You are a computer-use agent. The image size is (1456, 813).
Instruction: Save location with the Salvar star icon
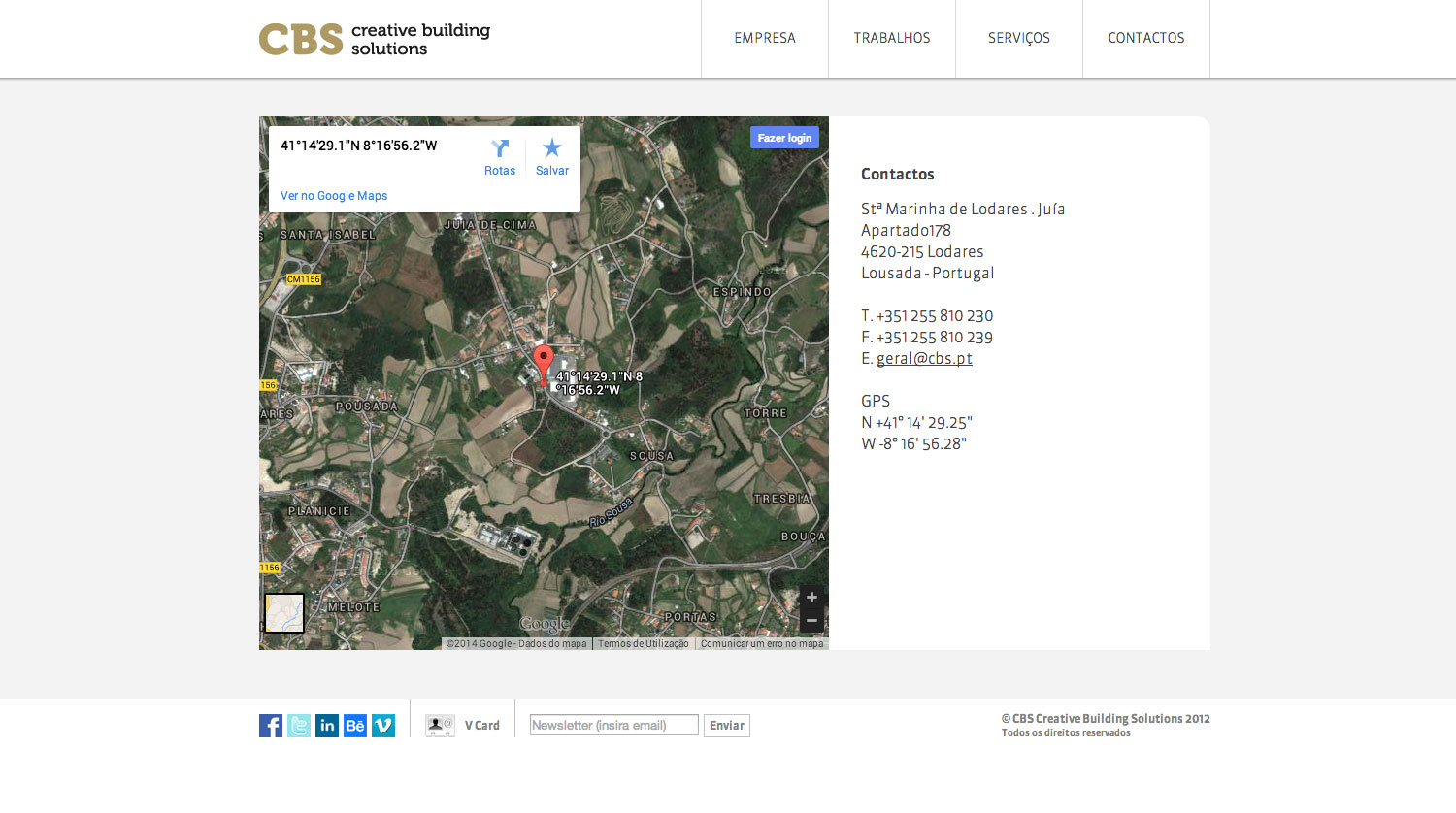[x=552, y=148]
